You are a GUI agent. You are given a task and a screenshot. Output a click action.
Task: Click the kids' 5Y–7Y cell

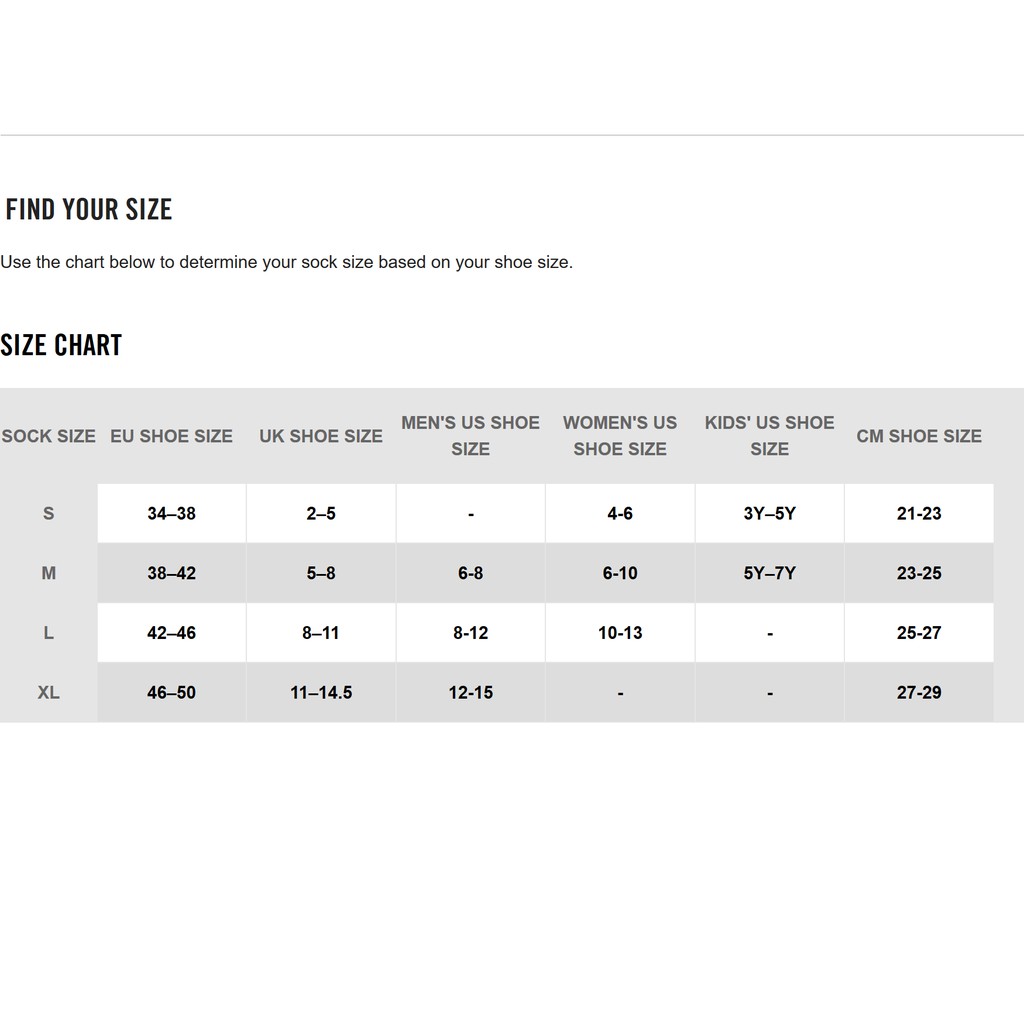click(769, 573)
